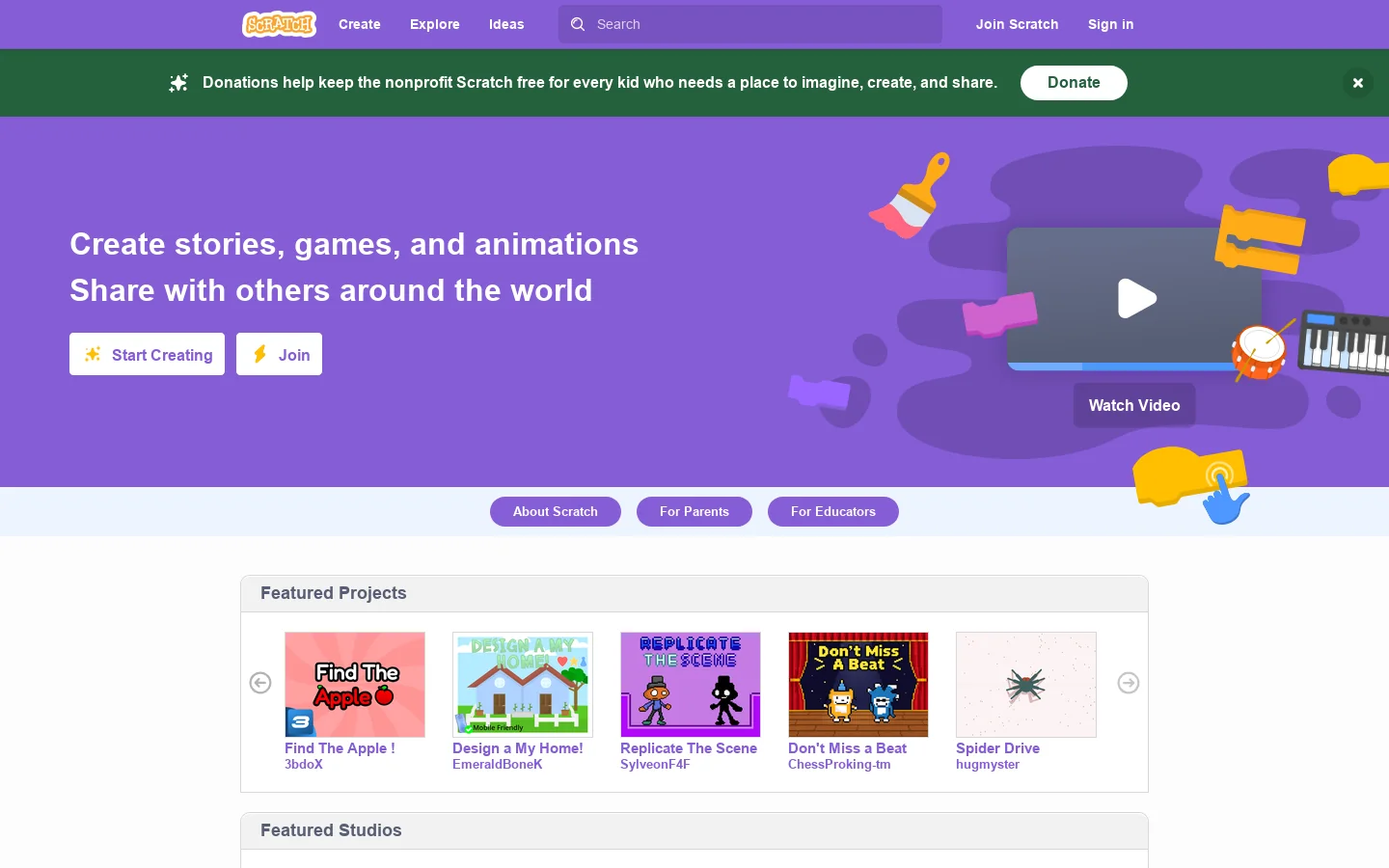
Task: Click the Watch Video button
Action: pos(1134,405)
